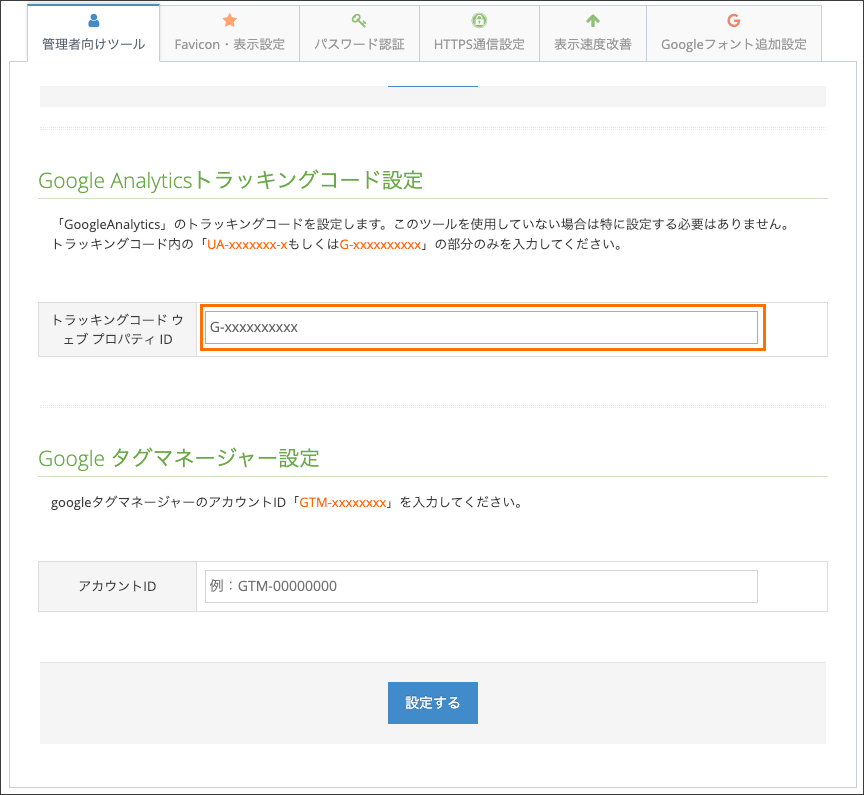The width and height of the screenshot is (864, 795).
Task: Switch to the 管理者向けツール tab
Action: click(94, 33)
